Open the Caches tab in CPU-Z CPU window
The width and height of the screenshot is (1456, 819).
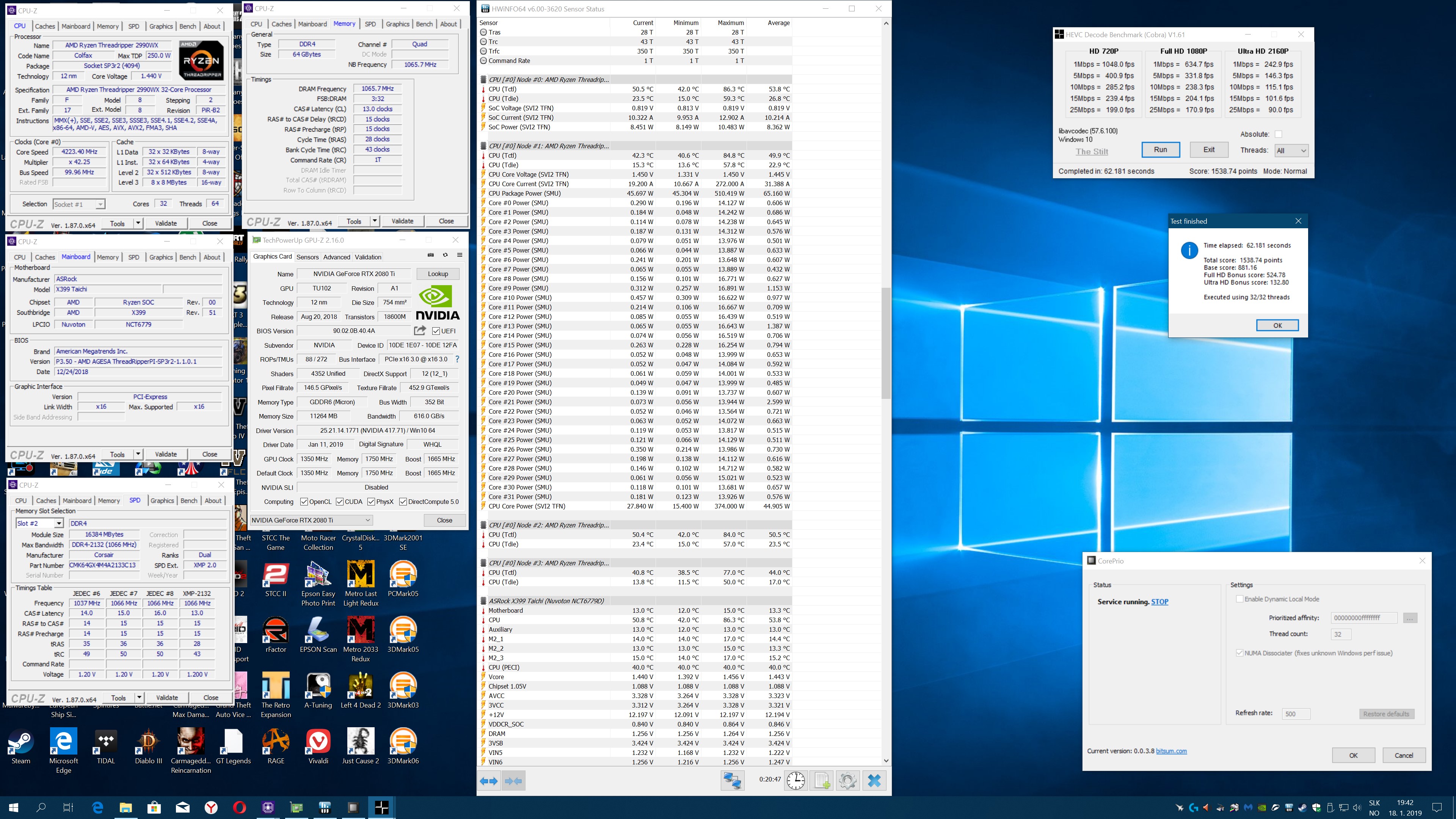coord(45,26)
